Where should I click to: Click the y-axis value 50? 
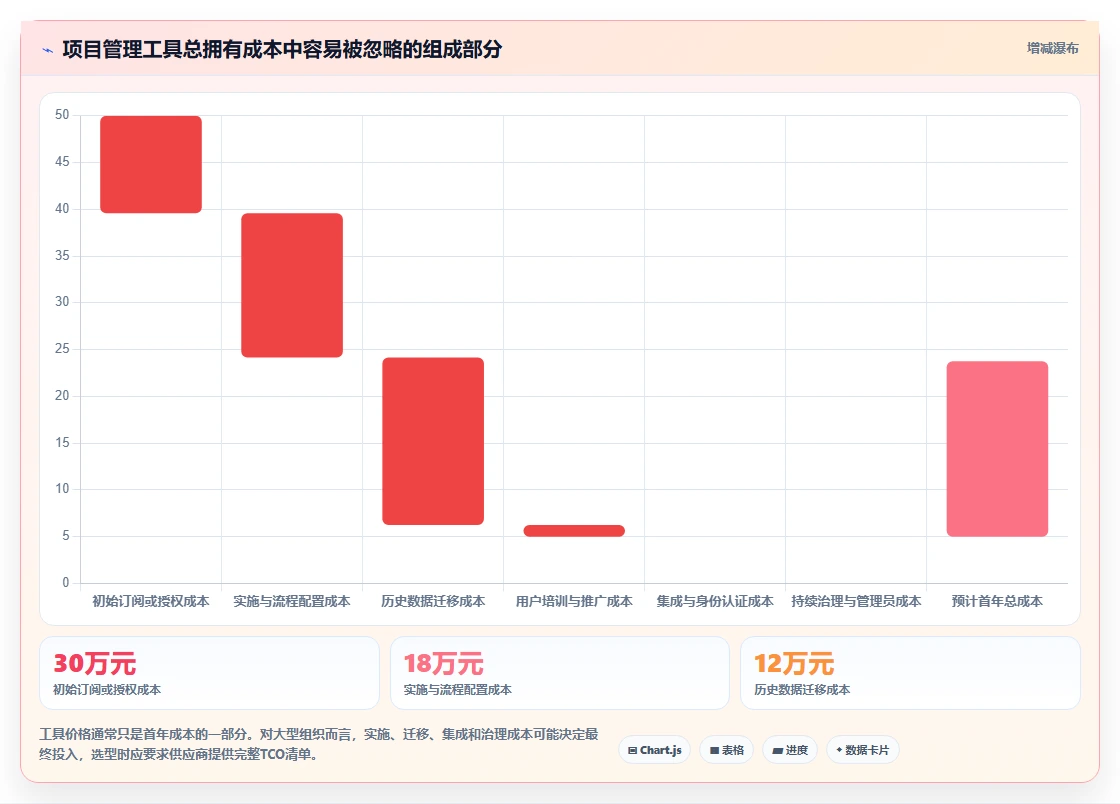tap(62, 115)
